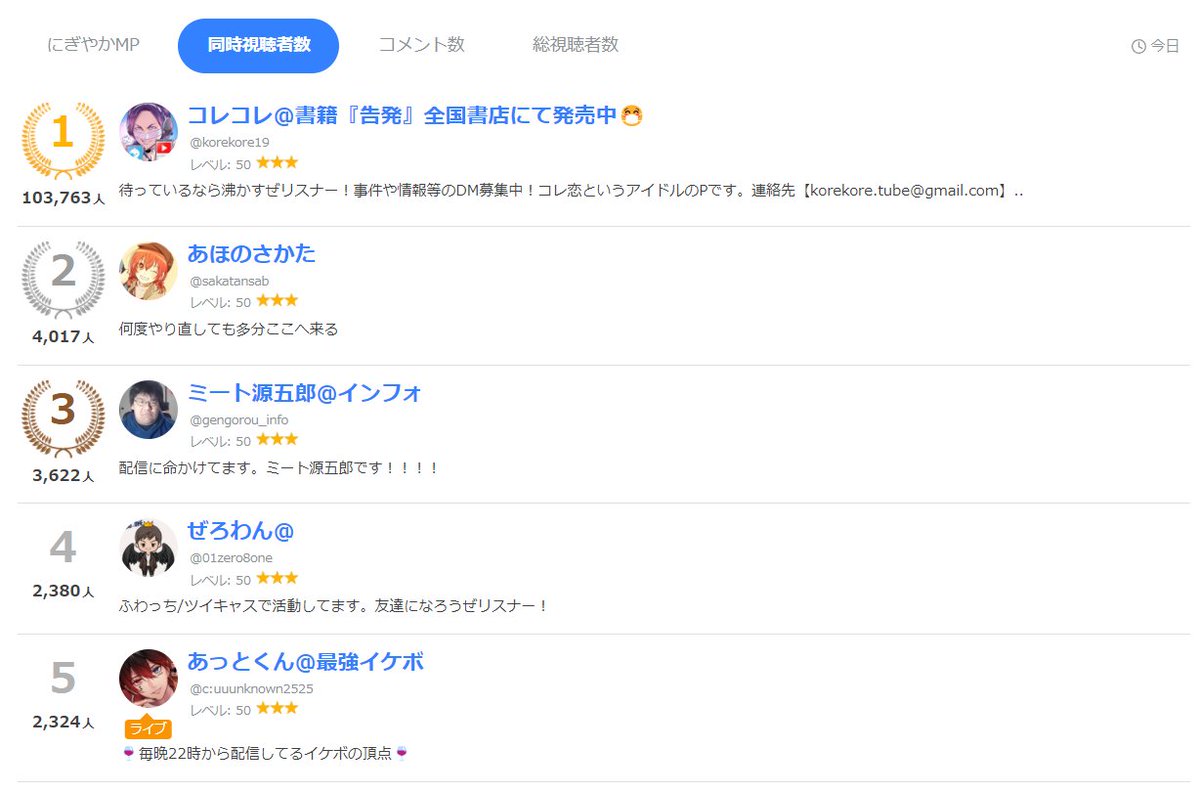The width and height of the screenshot is (1200, 792).
Task: Click the rank number 4
Action: pyautogui.click(x=63, y=547)
